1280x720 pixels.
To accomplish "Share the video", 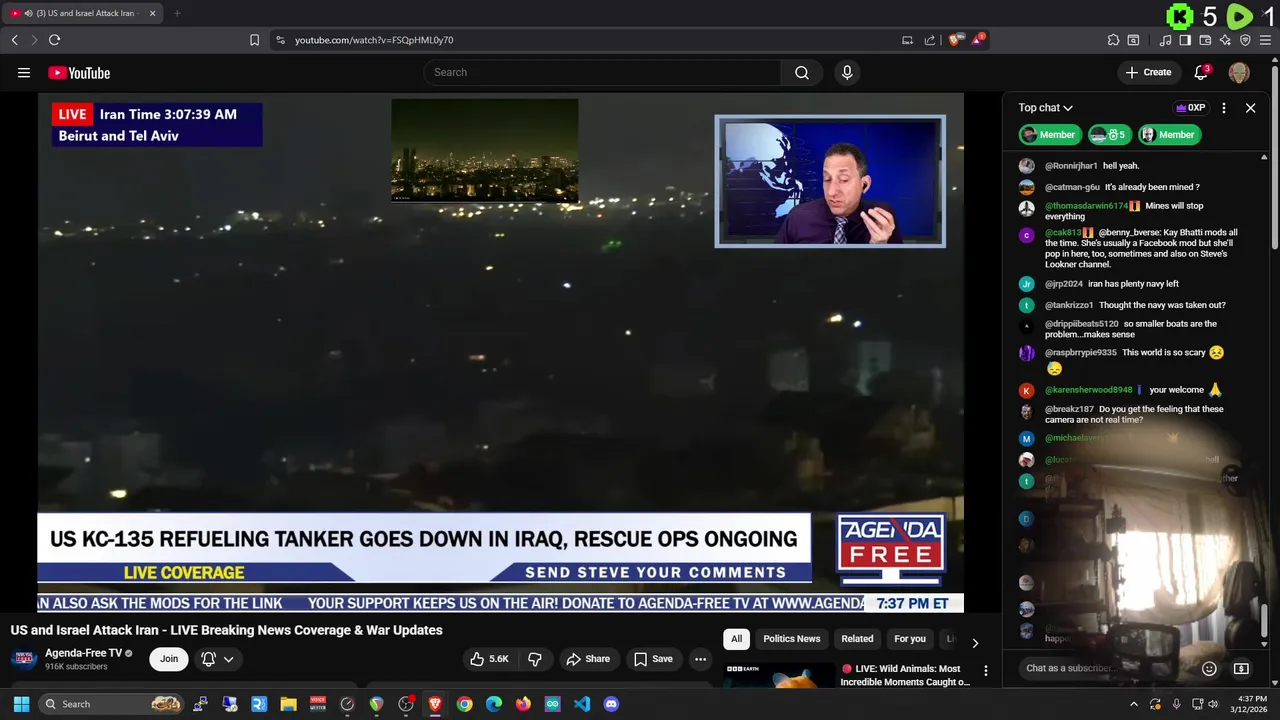I will [x=588, y=659].
